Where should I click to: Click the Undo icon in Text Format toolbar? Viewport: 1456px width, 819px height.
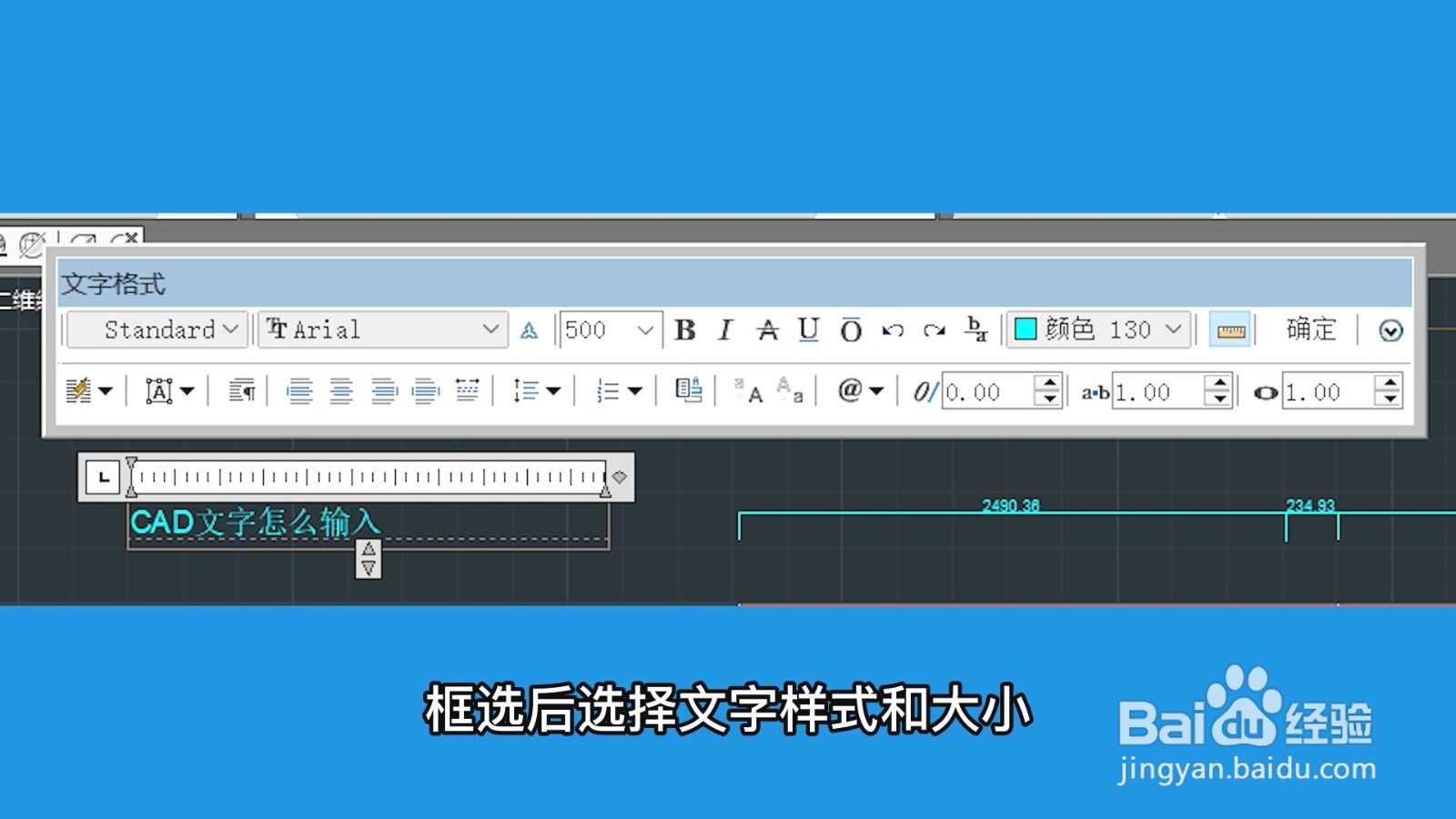[892, 330]
